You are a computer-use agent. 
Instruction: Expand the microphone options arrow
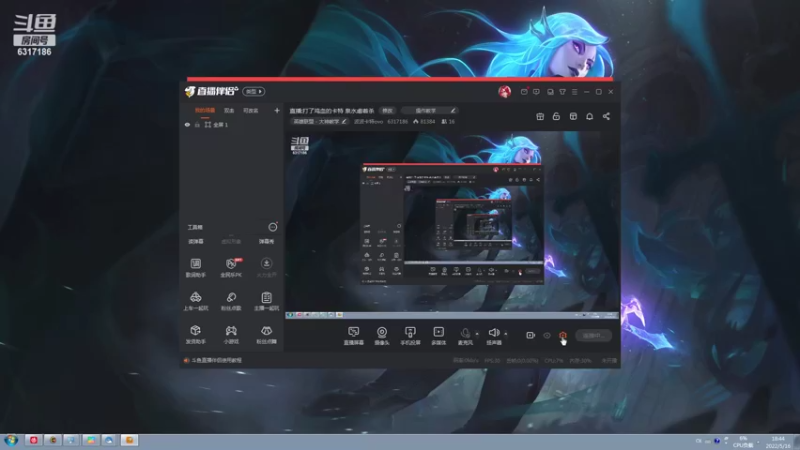477,334
